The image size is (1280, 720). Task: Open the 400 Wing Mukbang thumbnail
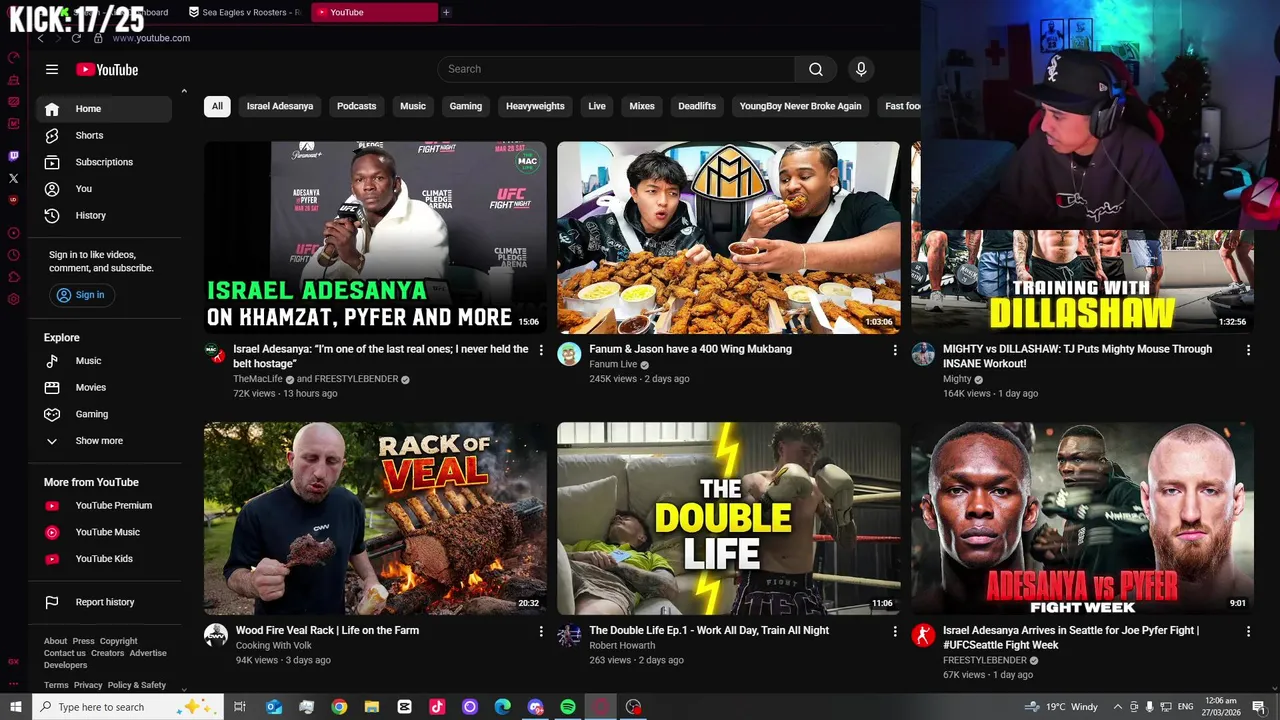pyautogui.click(x=728, y=237)
